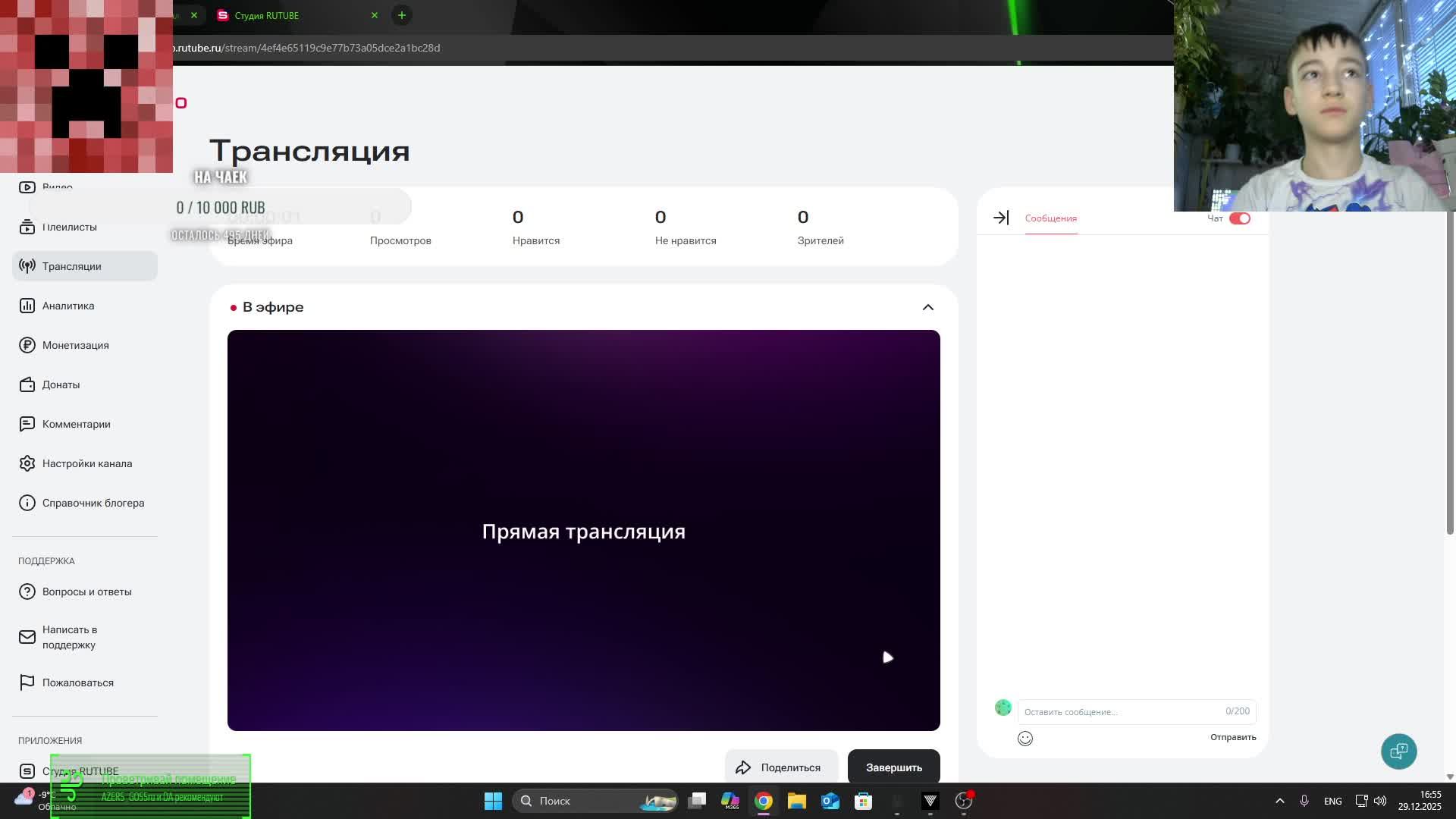1456x819 pixels.
Task: Open Плейлисты from the sidebar
Action: point(69,227)
